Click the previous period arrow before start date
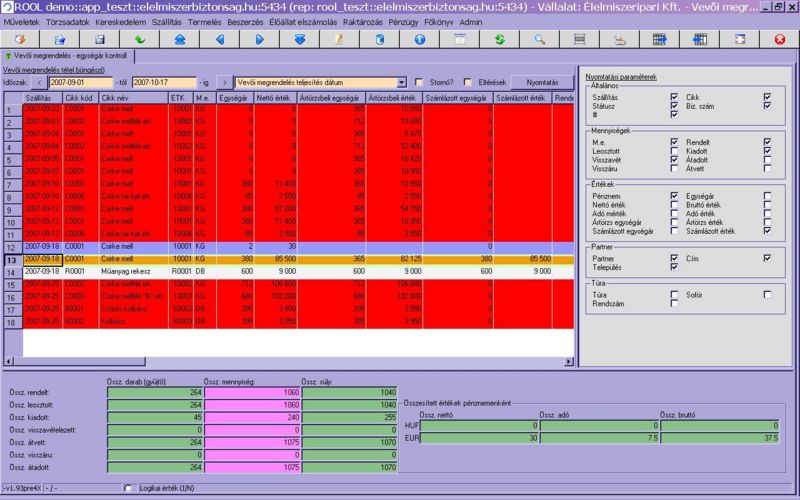Image resolution: width=800 pixels, height=500 pixels. pyautogui.click(x=39, y=82)
